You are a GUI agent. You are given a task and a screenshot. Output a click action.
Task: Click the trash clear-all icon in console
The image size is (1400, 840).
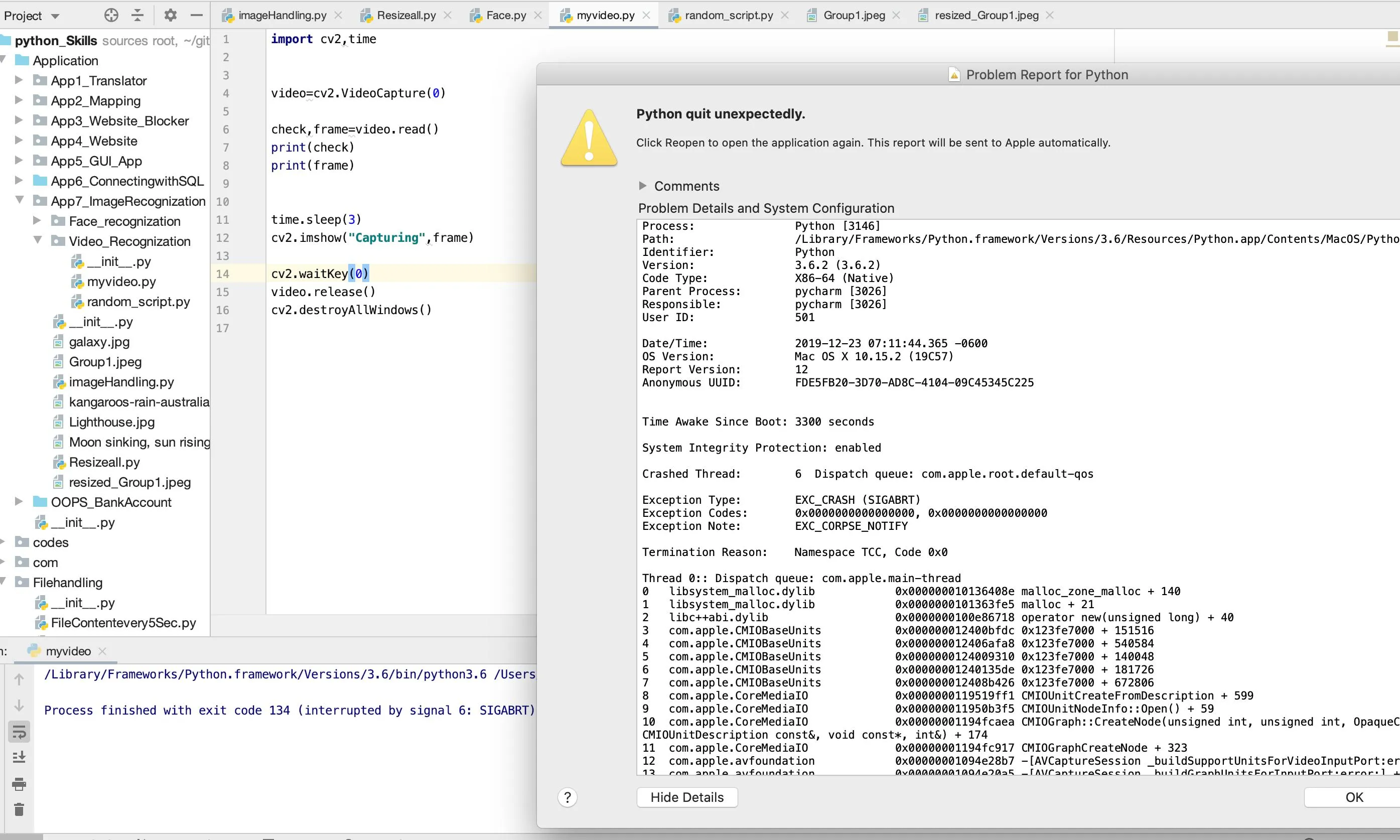pyautogui.click(x=19, y=809)
